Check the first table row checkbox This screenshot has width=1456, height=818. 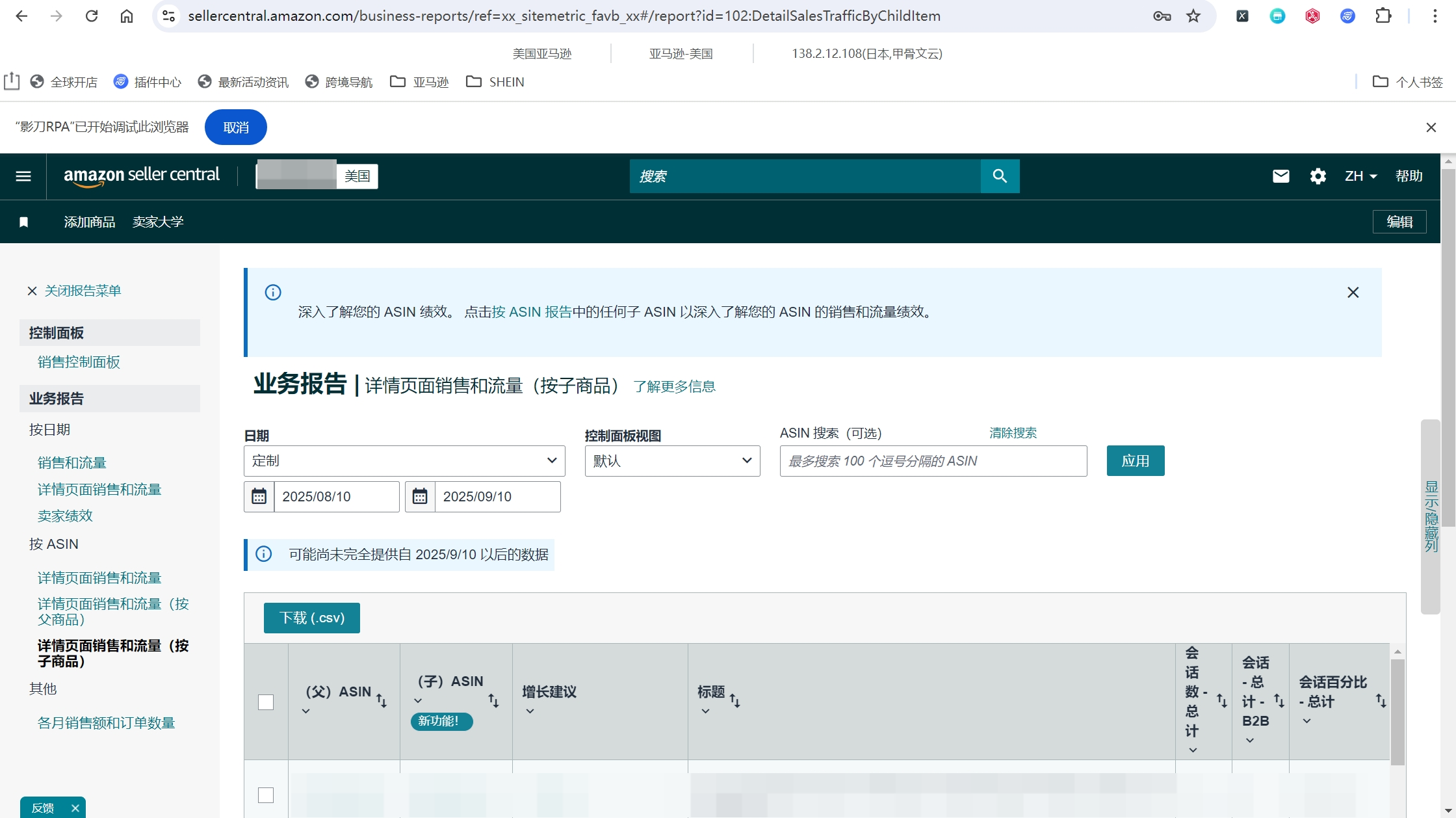266,795
